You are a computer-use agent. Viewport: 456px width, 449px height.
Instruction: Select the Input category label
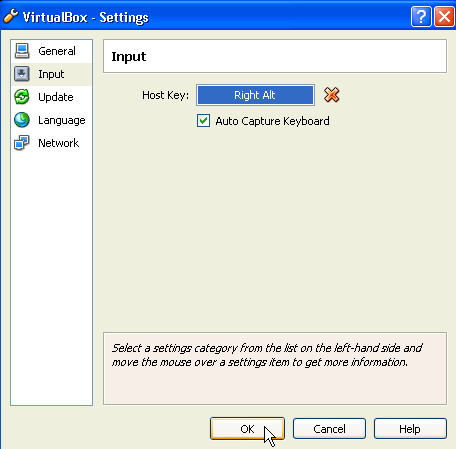51,74
